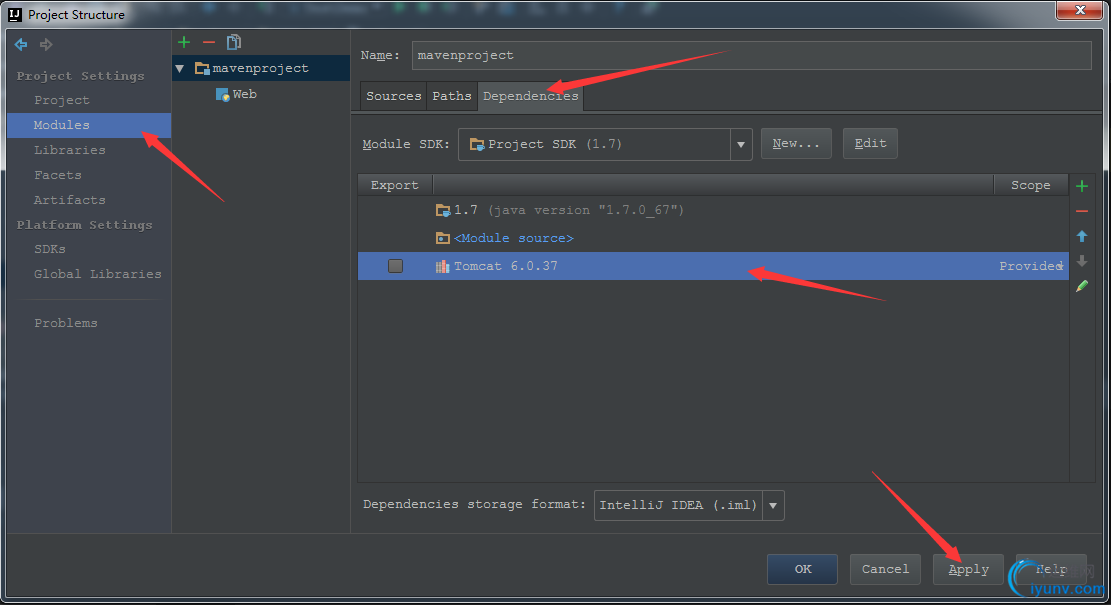Add a new module with the plus icon
The height and width of the screenshot is (605, 1111).
click(x=184, y=43)
